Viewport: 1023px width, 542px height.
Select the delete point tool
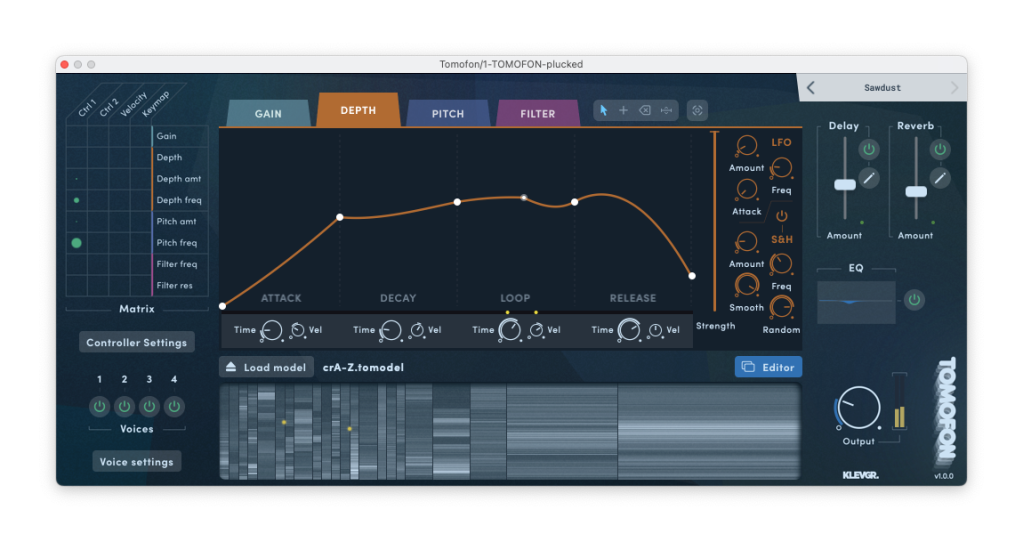point(645,111)
